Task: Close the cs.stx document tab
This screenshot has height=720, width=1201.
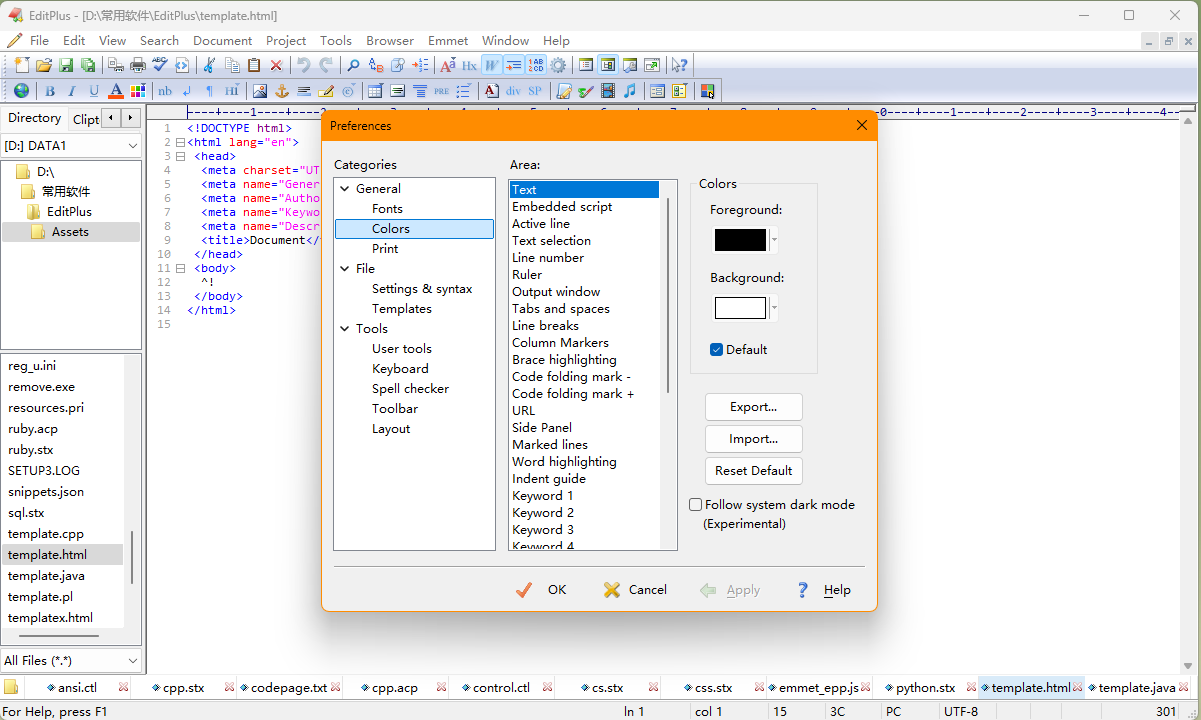Action: click(654, 688)
